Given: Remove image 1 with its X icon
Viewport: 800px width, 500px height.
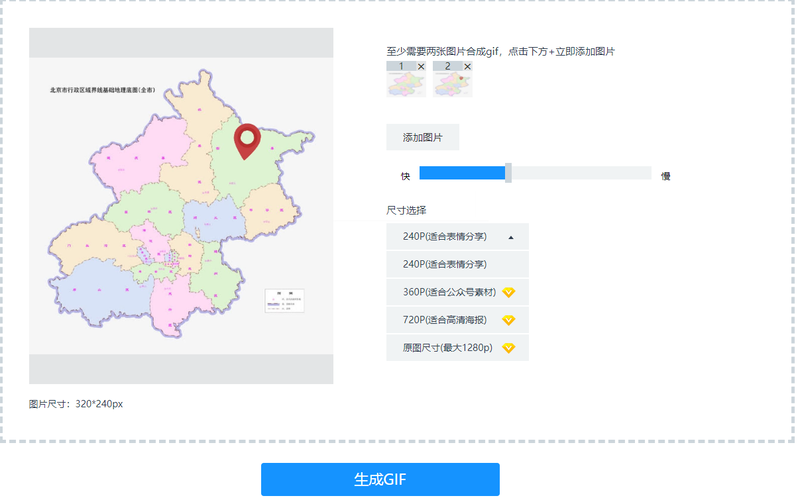Looking at the screenshot, I should click(421, 66).
